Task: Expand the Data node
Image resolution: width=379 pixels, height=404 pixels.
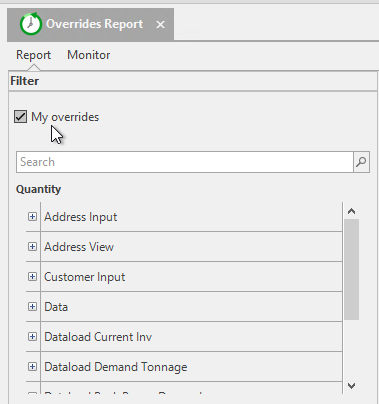Action: [32, 307]
